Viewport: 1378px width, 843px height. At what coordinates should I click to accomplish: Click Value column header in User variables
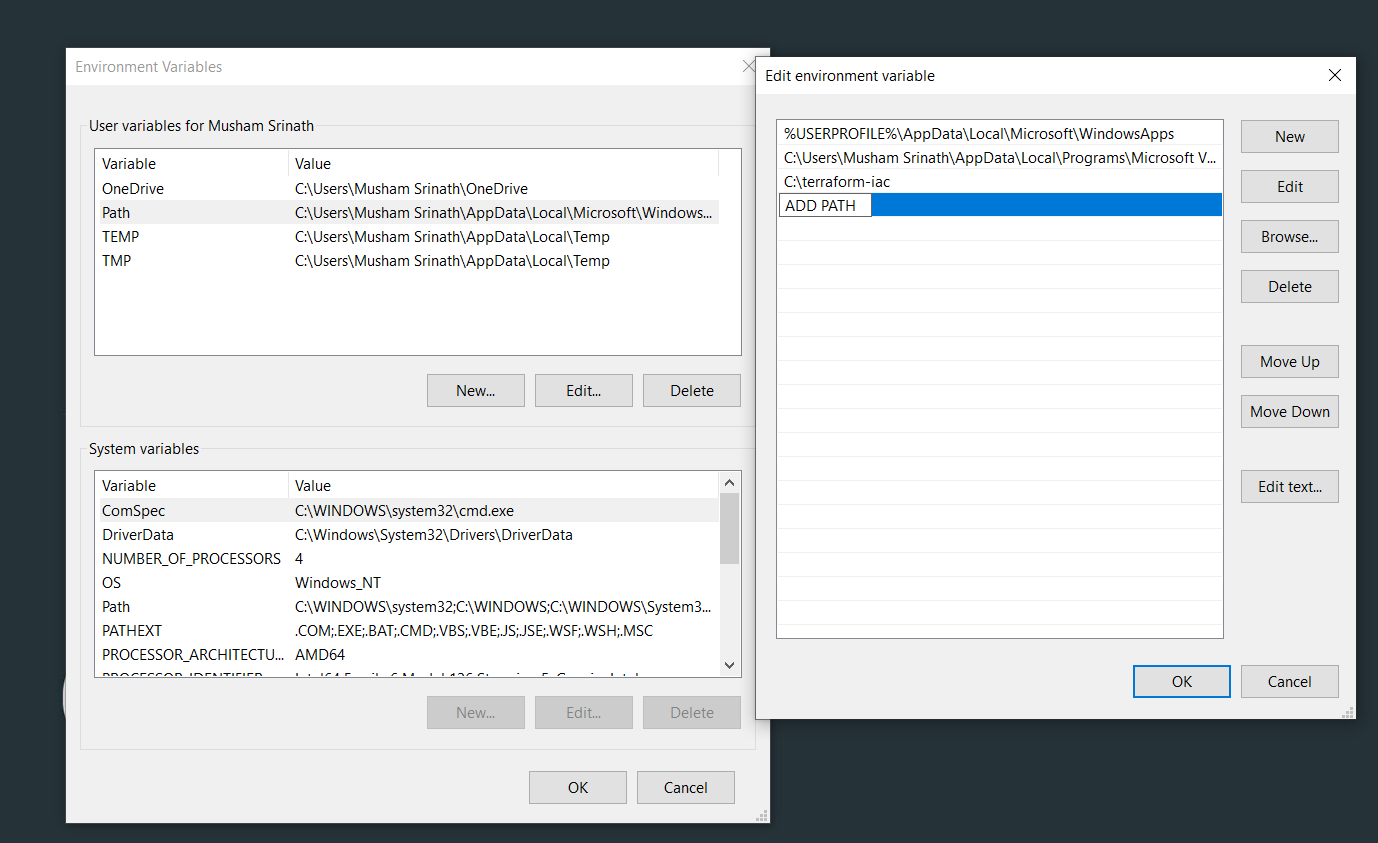(x=503, y=164)
